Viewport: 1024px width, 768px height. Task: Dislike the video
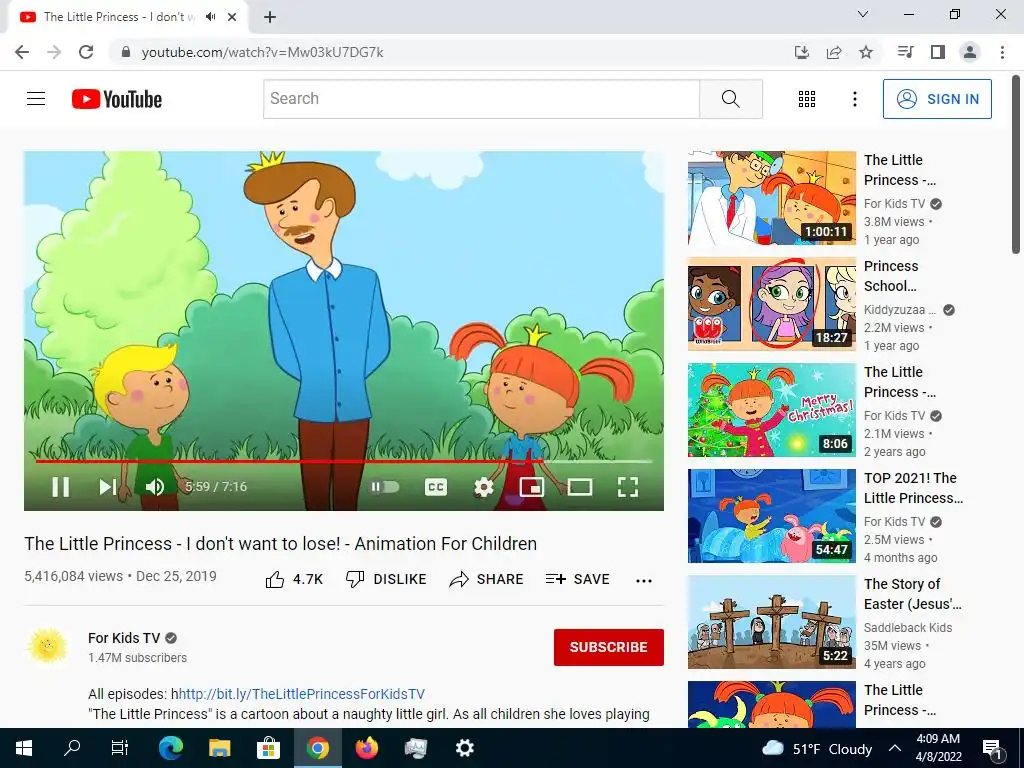[386, 579]
